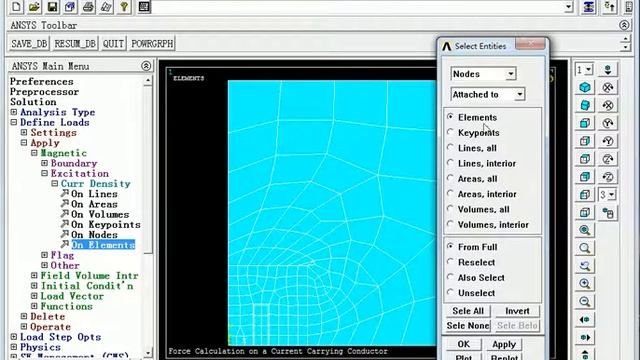This screenshot has width=640, height=360.
Task: Collapse the Curr Density tree node
Action: (x=55, y=183)
